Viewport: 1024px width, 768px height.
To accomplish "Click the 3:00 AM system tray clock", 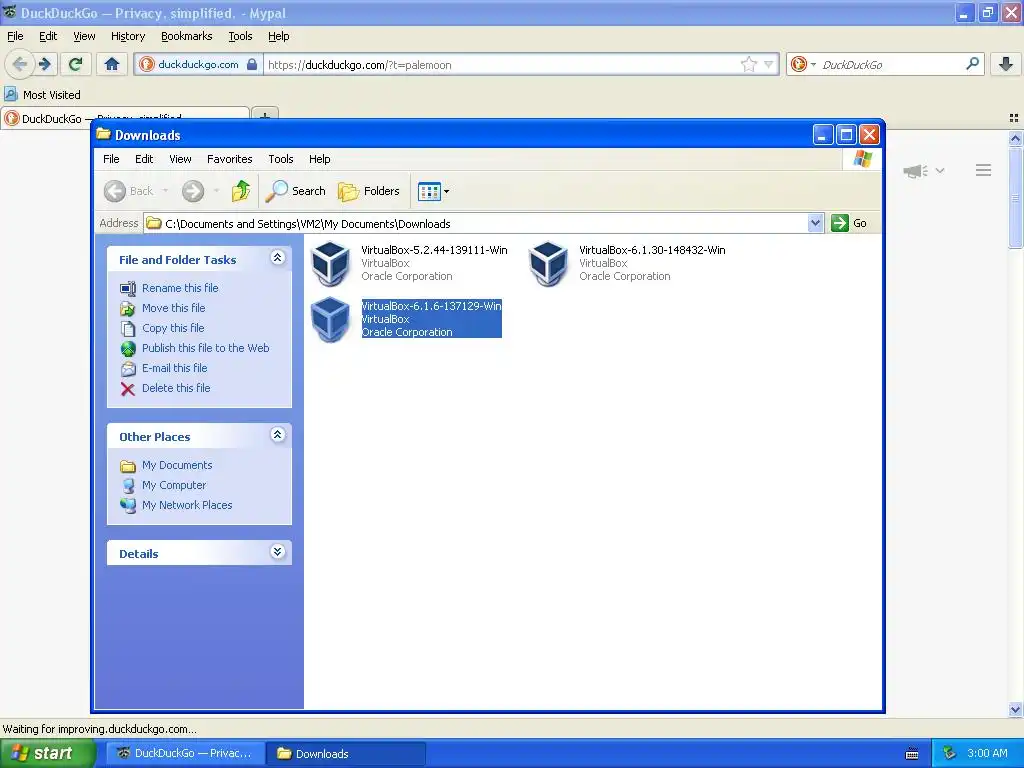I will pos(987,753).
